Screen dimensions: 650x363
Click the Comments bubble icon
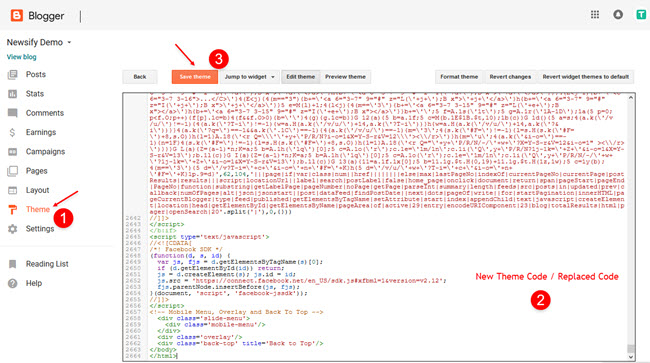12,113
